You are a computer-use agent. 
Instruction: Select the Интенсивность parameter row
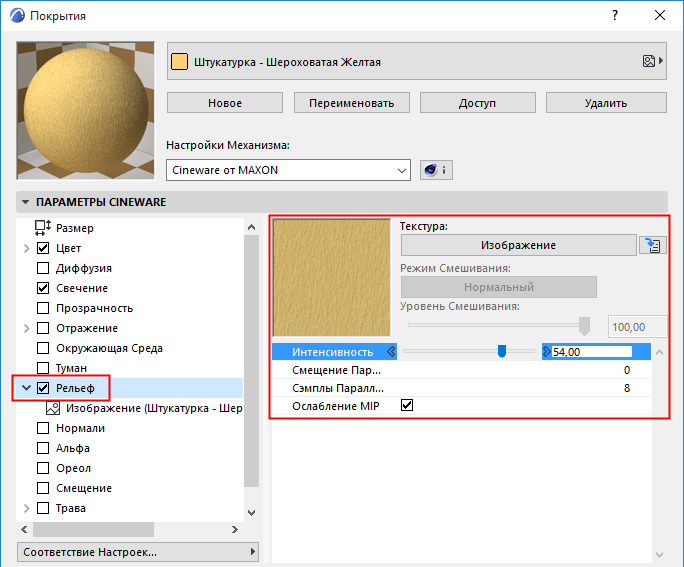click(462, 352)
